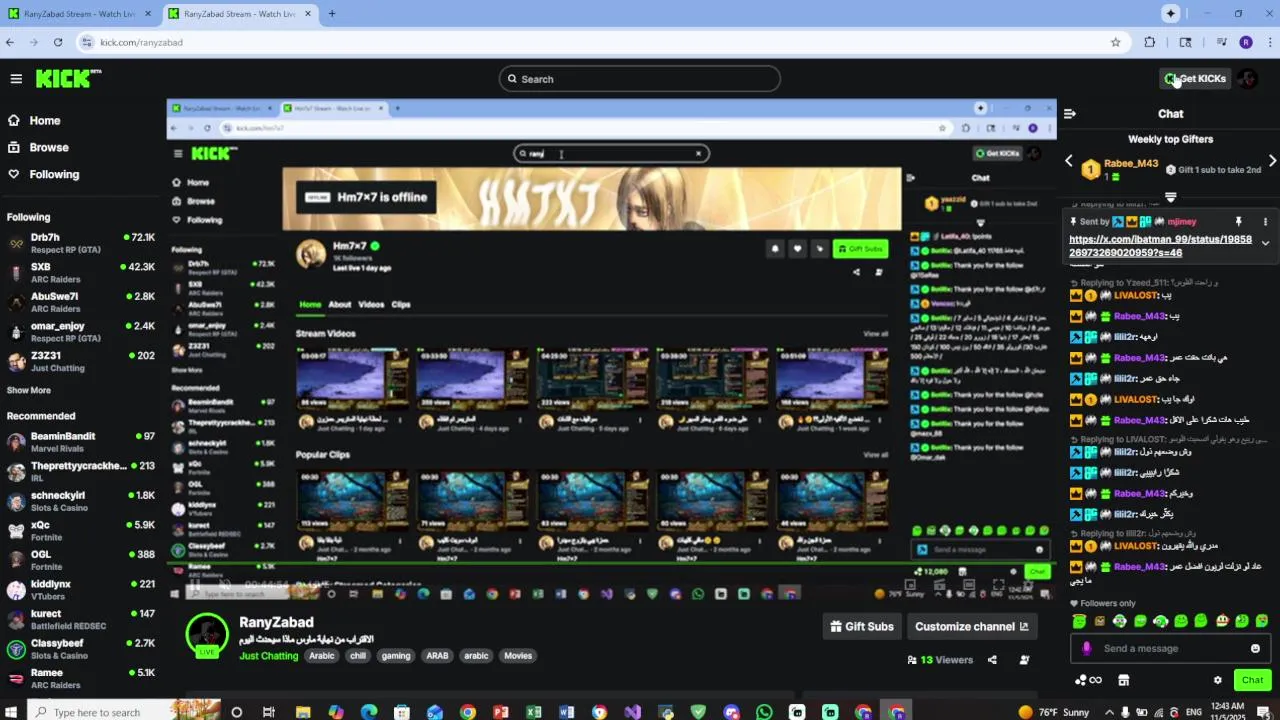Open WhatsApp from the taskbar
The height and width of the screenshot is (720, 1280).
coord(764,712)
